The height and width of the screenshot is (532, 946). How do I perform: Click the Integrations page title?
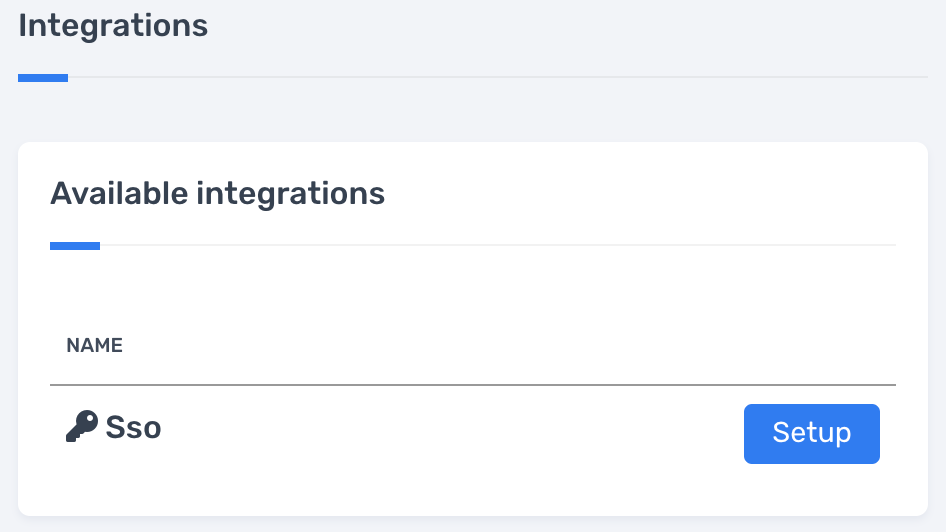point(113,25)
